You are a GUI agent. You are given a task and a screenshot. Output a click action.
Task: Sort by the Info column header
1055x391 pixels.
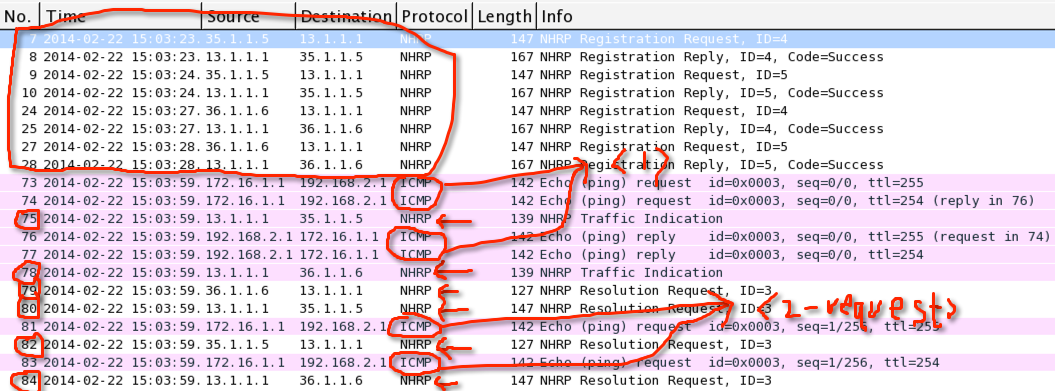(x=796, y=16)
